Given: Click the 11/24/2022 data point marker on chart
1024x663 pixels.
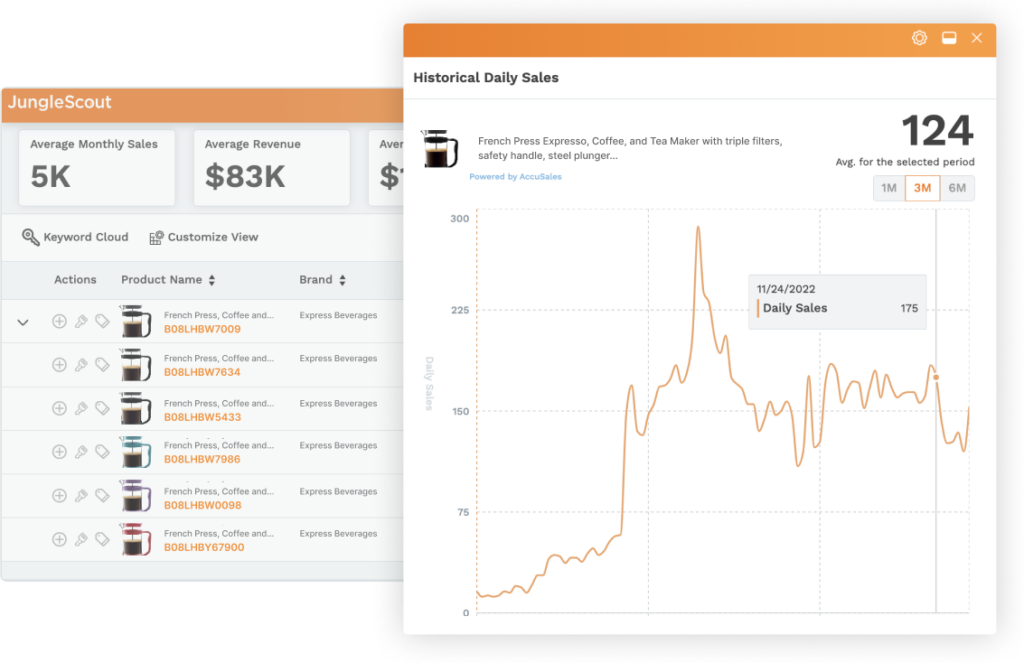Looking at the screenshot, I should coord(936,378).
